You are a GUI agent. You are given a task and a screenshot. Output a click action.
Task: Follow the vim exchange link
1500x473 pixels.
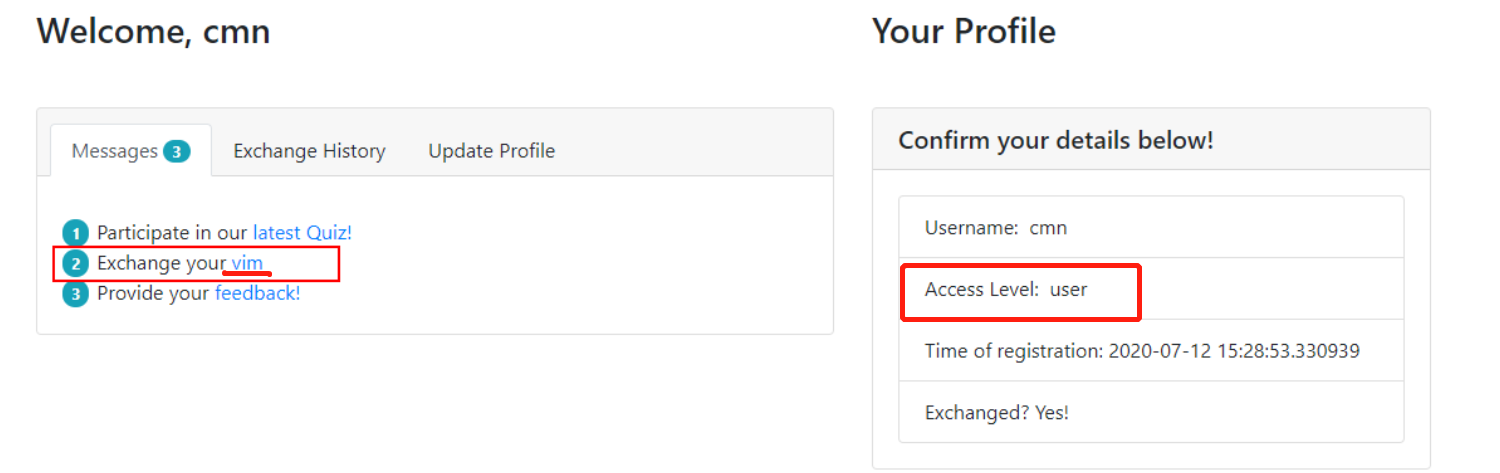[247, 264]
